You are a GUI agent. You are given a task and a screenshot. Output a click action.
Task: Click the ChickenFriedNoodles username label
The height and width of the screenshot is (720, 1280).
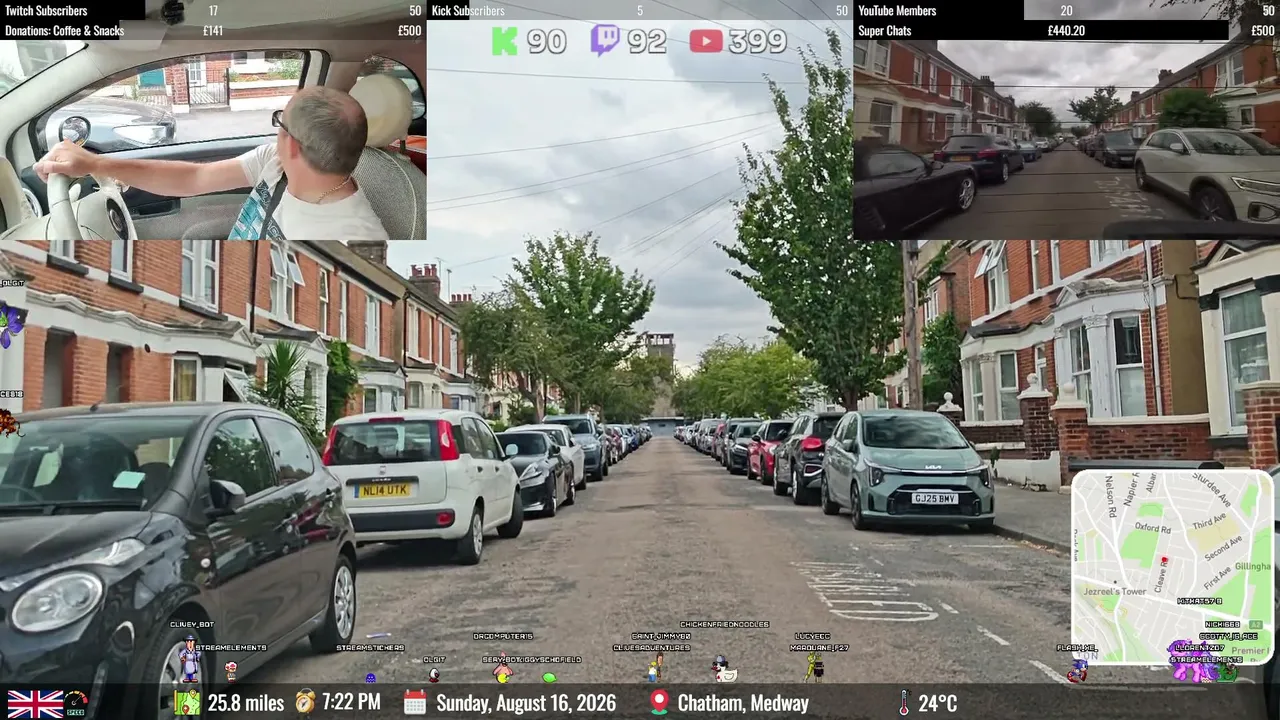tap(724, 624)
